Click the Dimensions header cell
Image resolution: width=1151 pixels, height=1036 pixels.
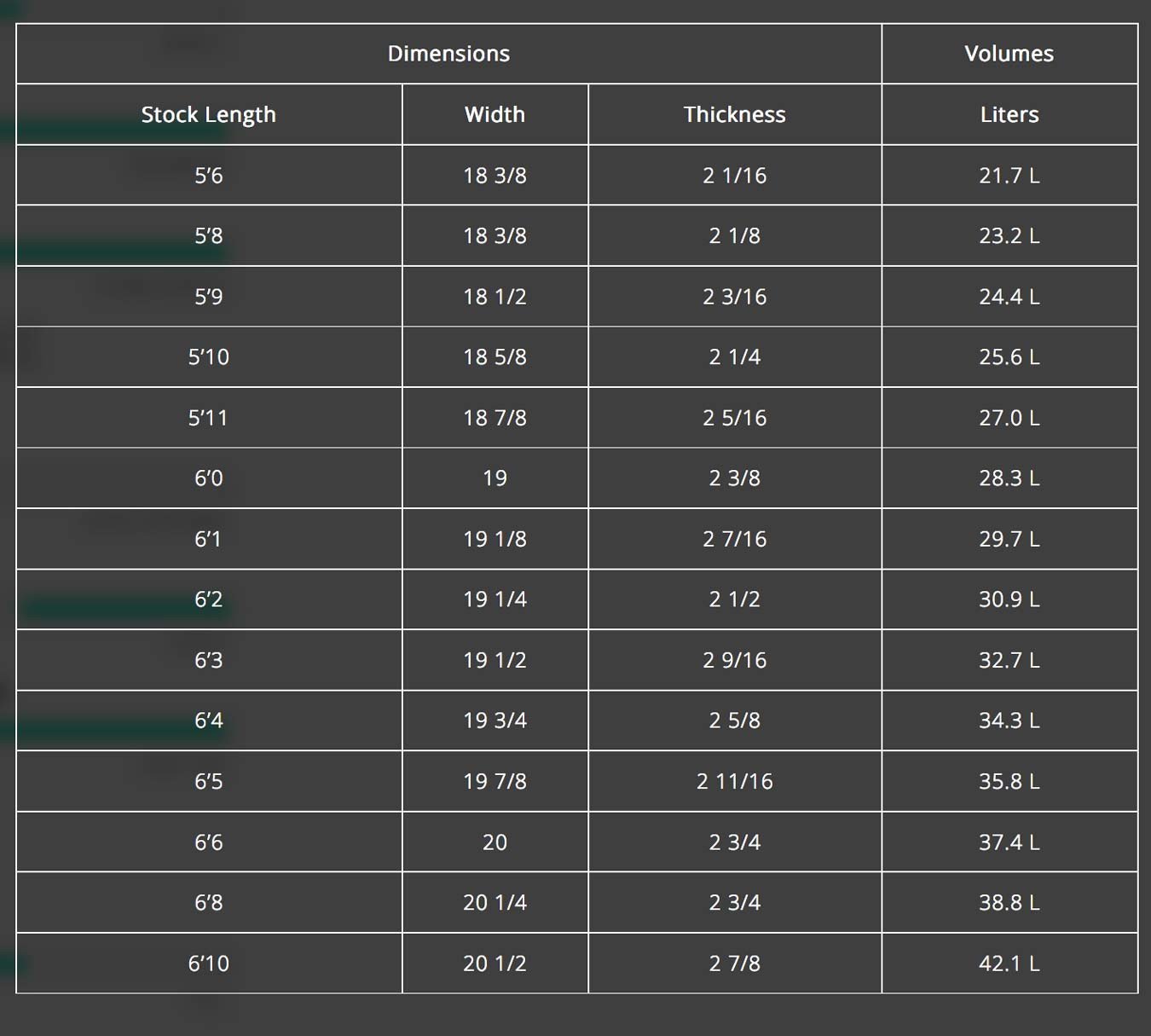(448, 54)
